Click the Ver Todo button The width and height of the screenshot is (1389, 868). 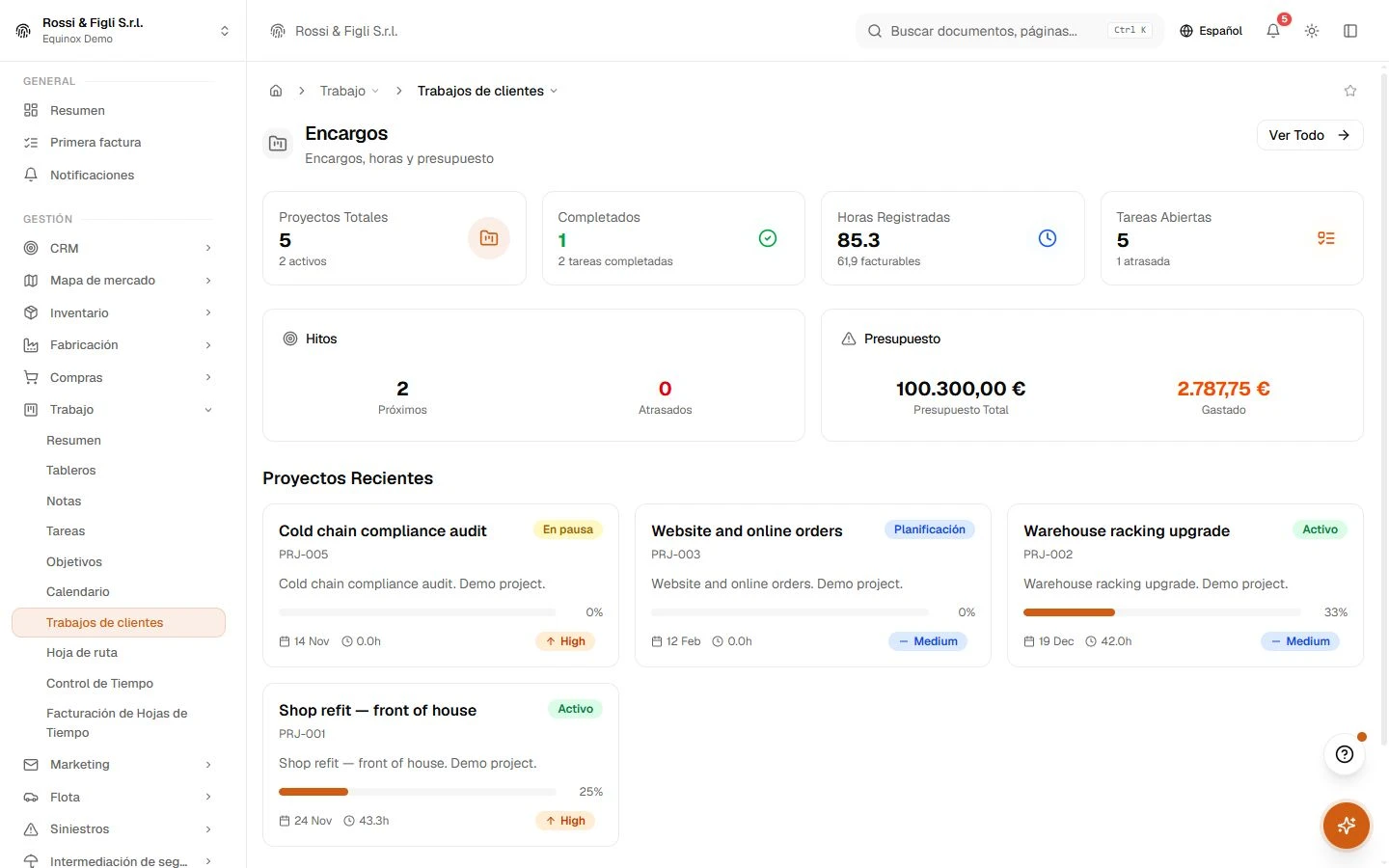[x=1309, y=135]
